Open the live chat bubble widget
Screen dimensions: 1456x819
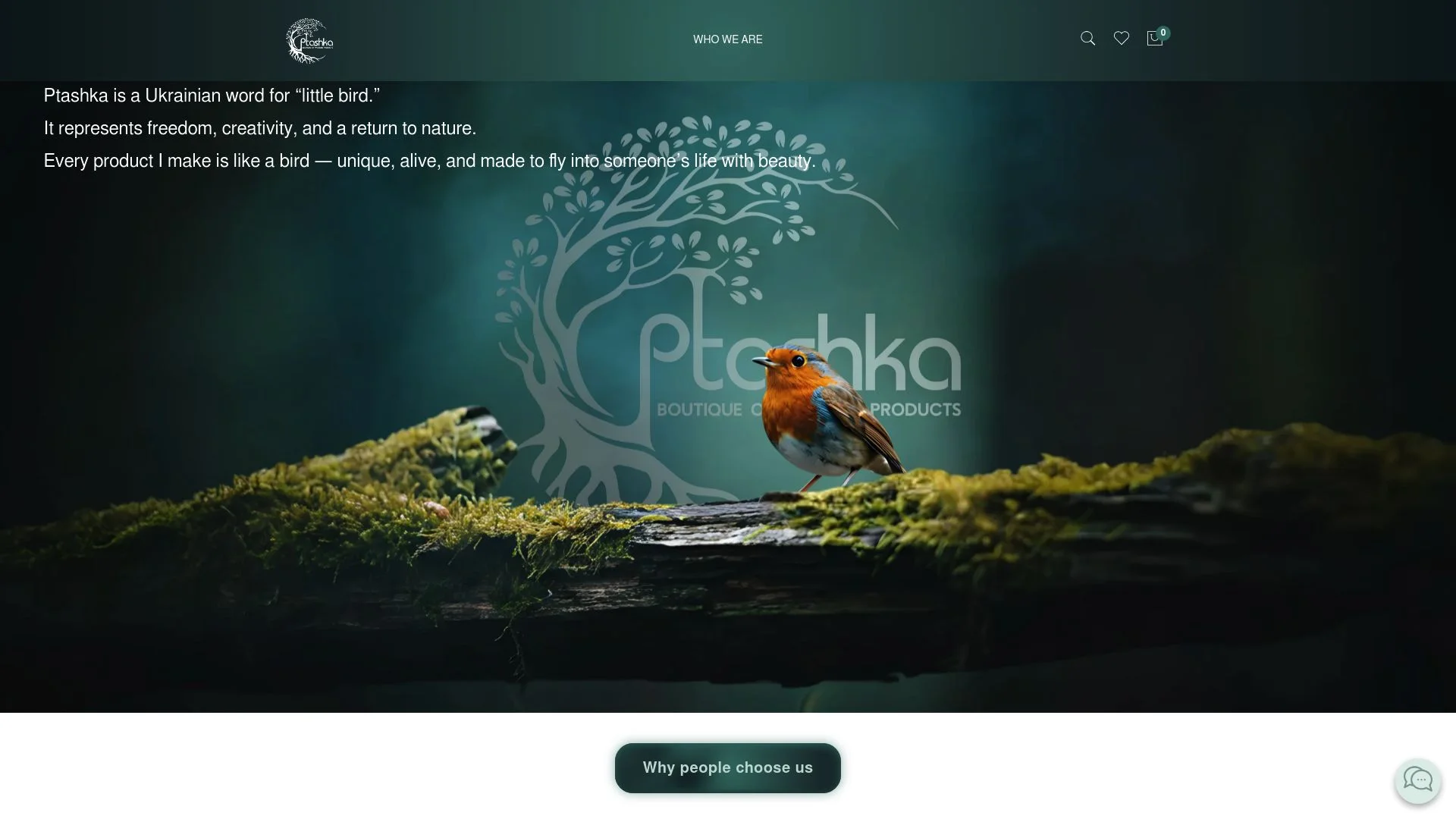[x=1417, y=780]
